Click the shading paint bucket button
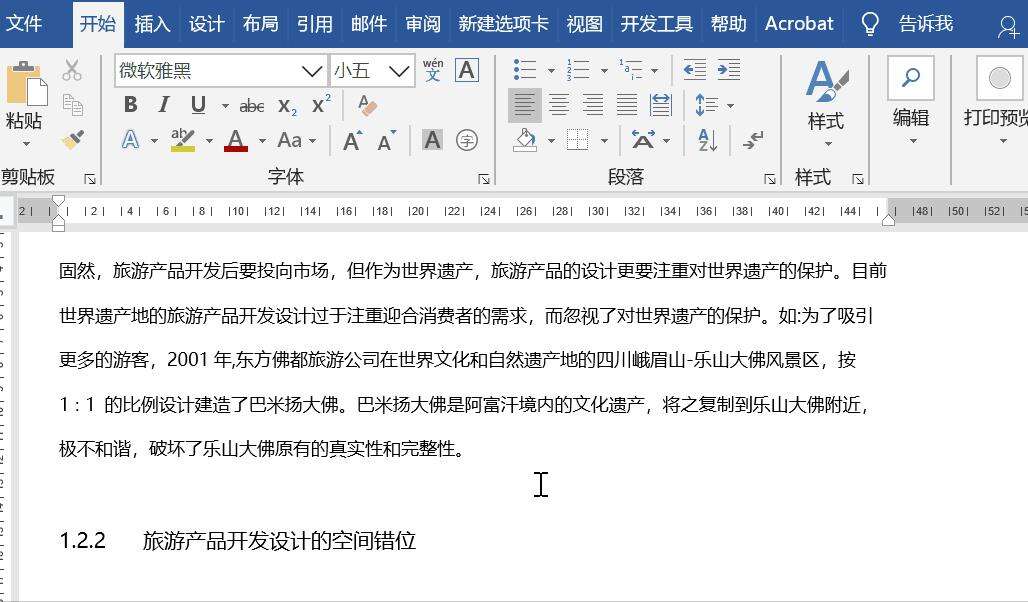This screenshot has width=1028, height=602. coord(525,140)
